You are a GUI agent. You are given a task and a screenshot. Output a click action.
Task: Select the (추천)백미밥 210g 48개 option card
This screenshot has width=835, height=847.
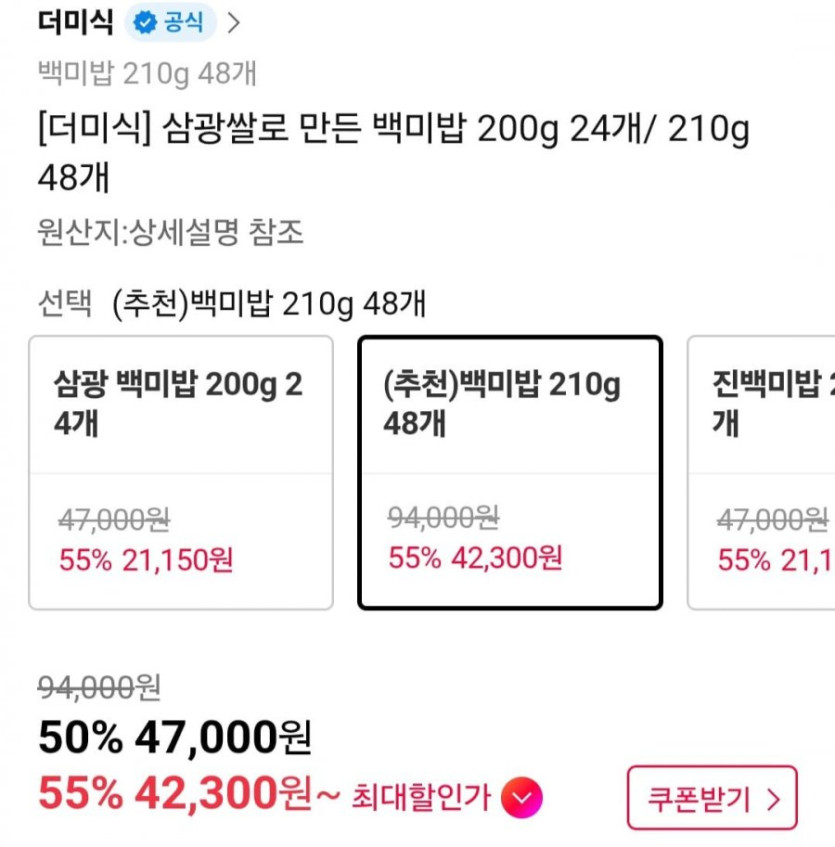pos(510,472)
